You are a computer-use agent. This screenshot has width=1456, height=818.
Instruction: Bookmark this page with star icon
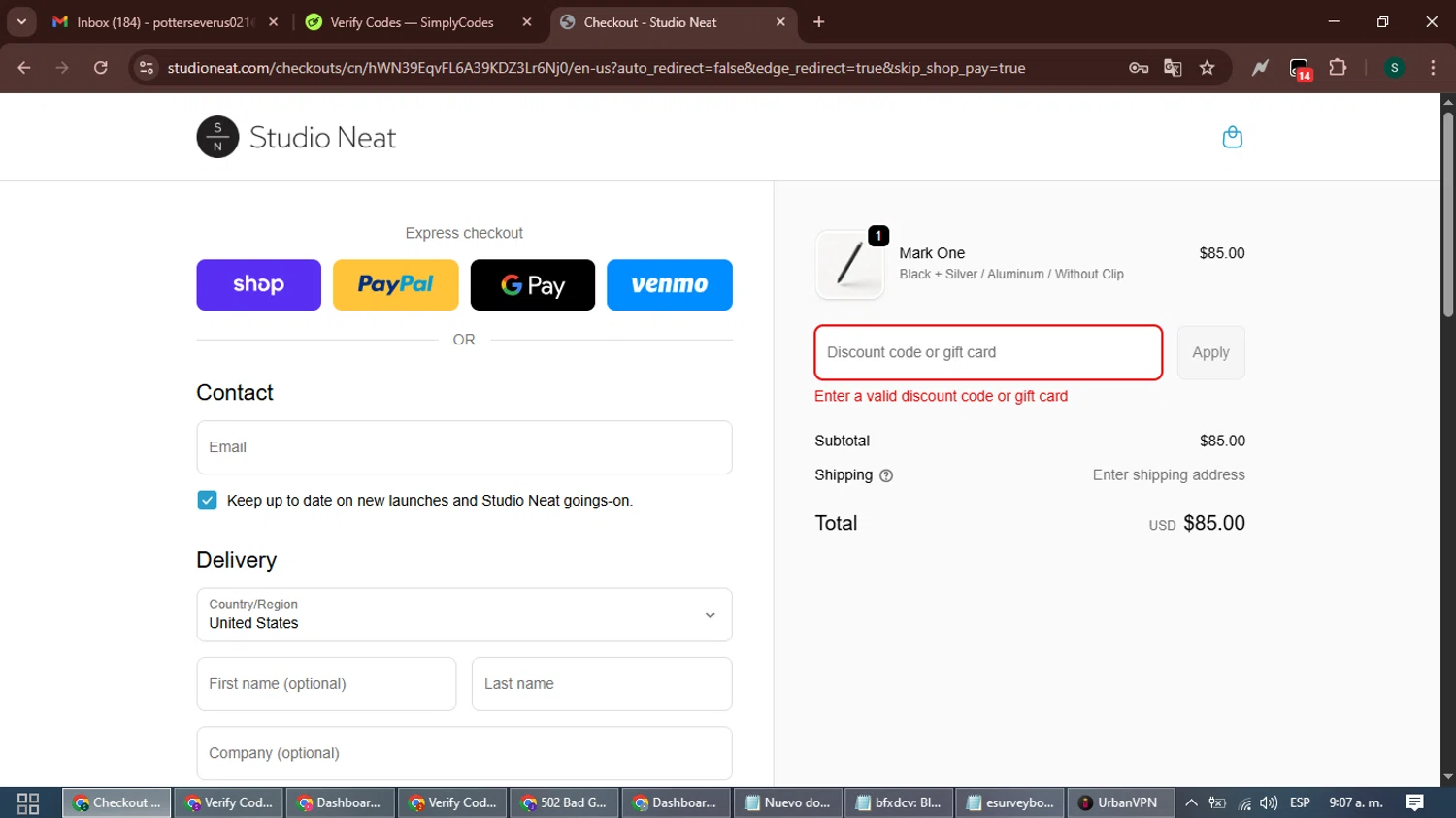click(1207, 68)
